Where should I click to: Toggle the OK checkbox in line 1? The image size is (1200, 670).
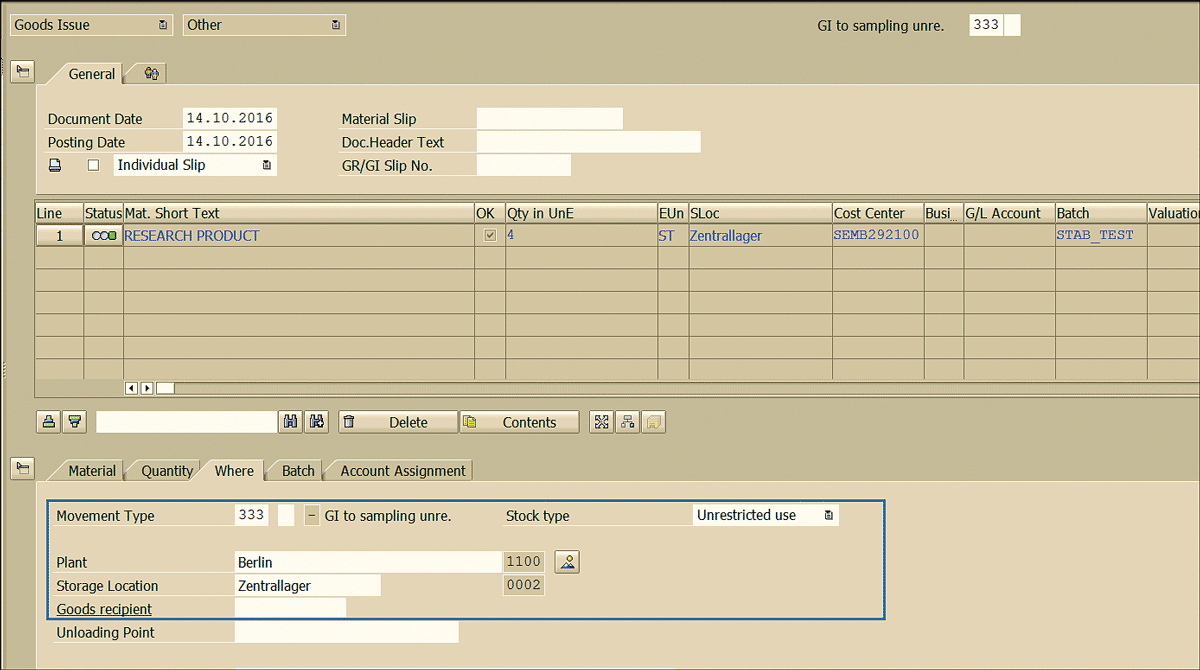tap(489, 236)
